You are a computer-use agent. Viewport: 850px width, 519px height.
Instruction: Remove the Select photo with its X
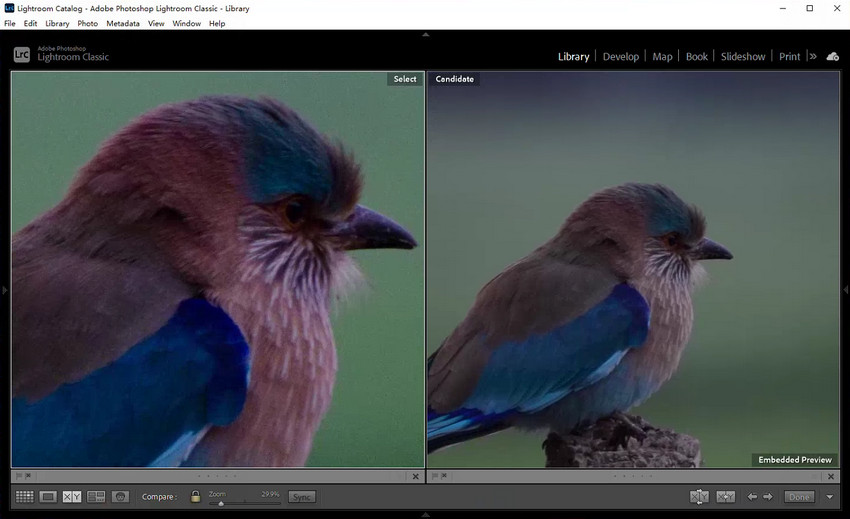click(415, 476)
